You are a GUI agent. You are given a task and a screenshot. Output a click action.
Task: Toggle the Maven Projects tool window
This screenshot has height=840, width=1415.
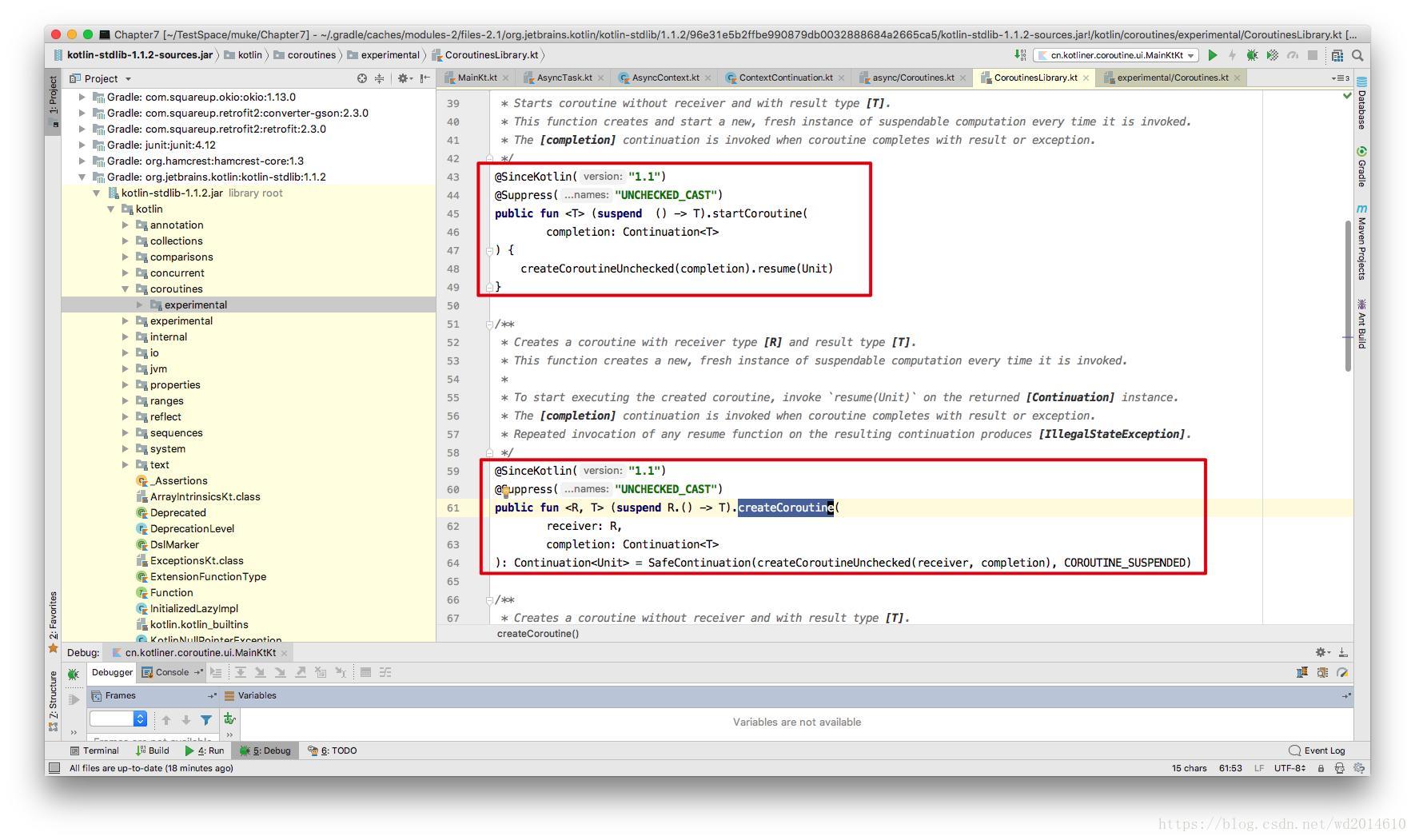click(x=1361, y=241)
